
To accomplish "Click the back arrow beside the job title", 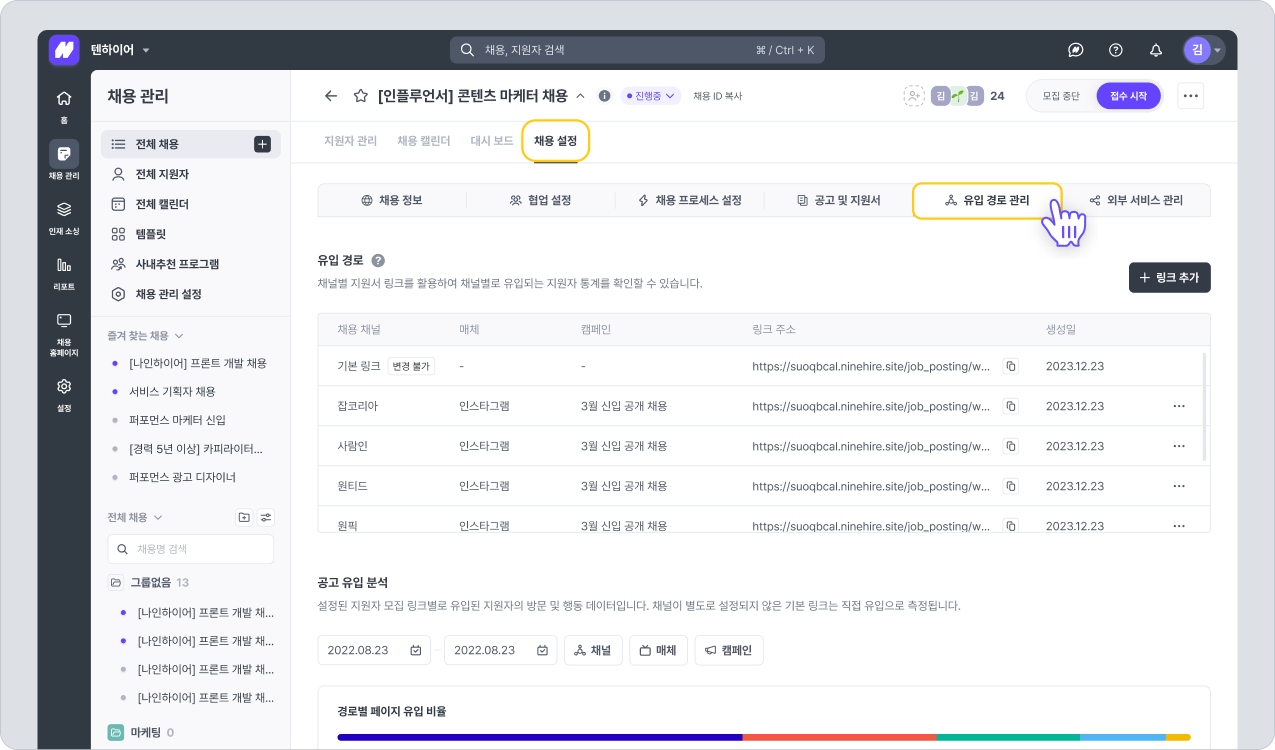I will tap(331, 96).
